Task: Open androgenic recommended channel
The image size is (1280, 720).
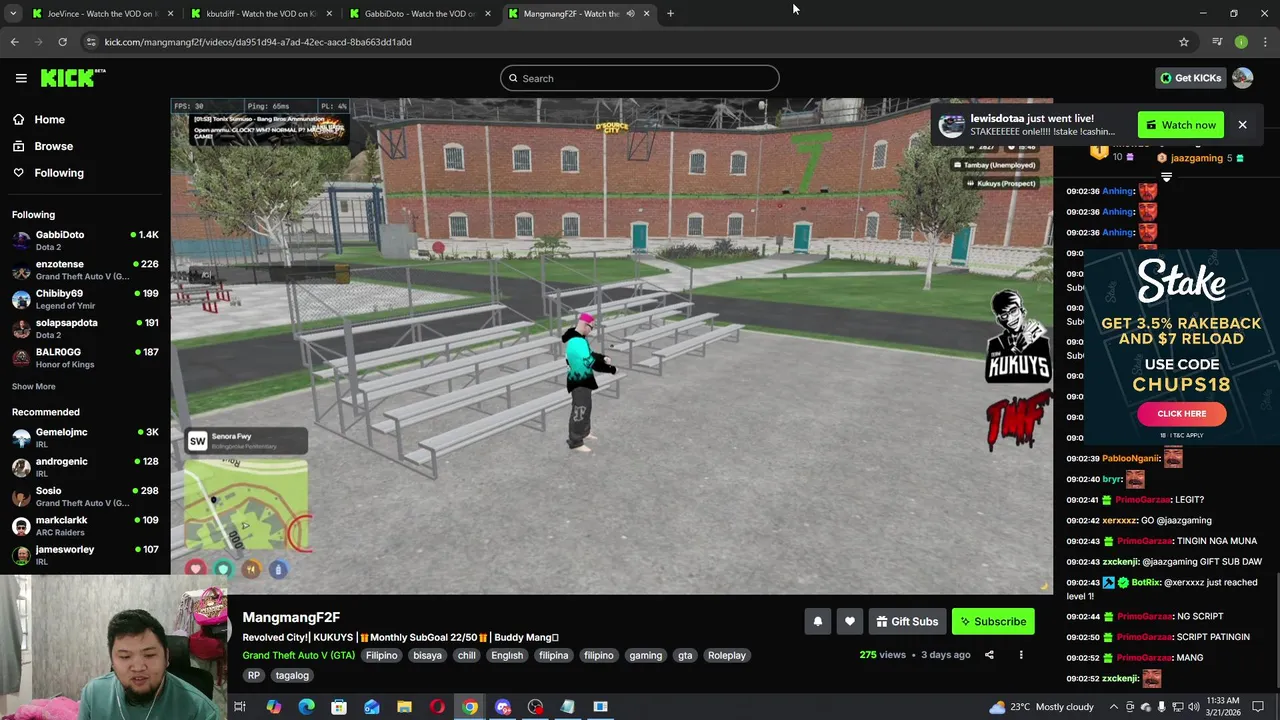Action: [85, 467]
